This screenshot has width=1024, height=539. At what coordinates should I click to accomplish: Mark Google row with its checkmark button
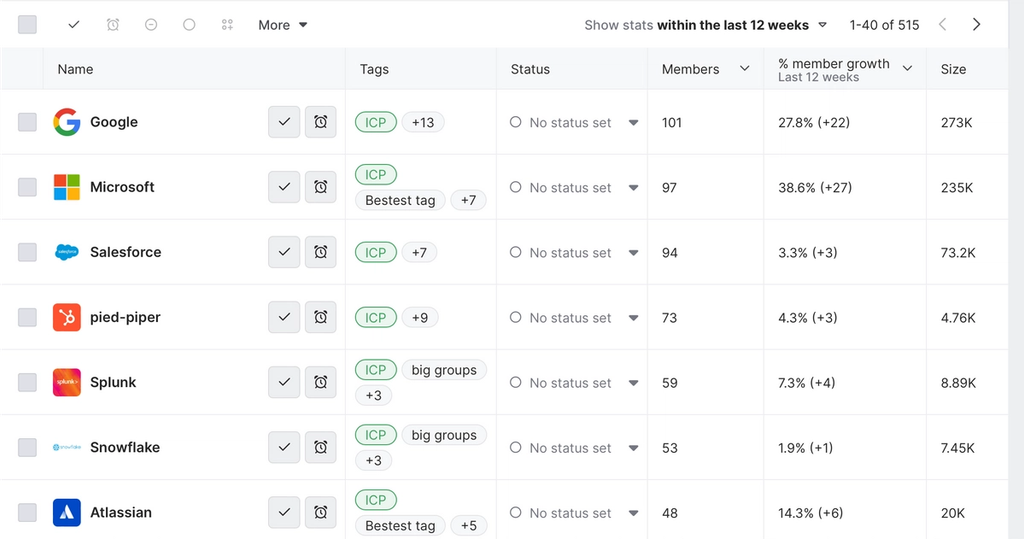pyautogui.click(x=284, y=122)
